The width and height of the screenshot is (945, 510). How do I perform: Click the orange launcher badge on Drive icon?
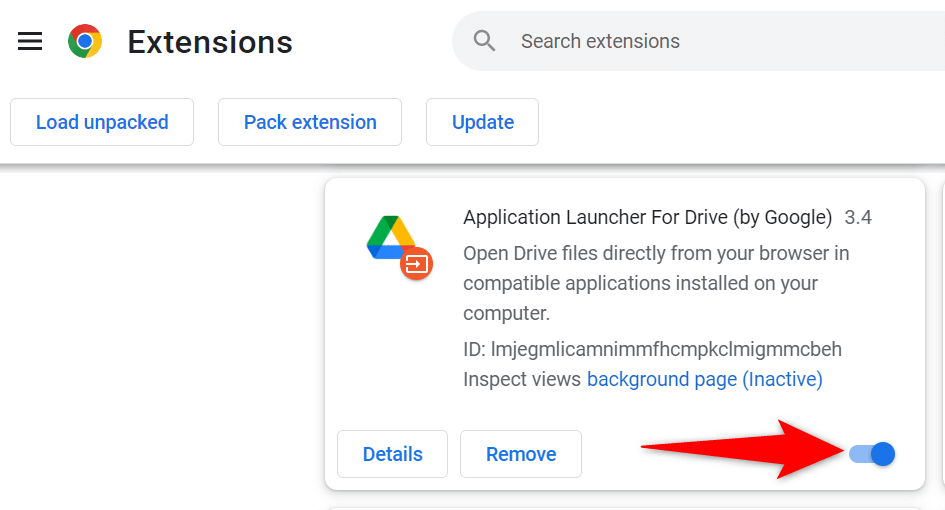click(x=416, y=264)
